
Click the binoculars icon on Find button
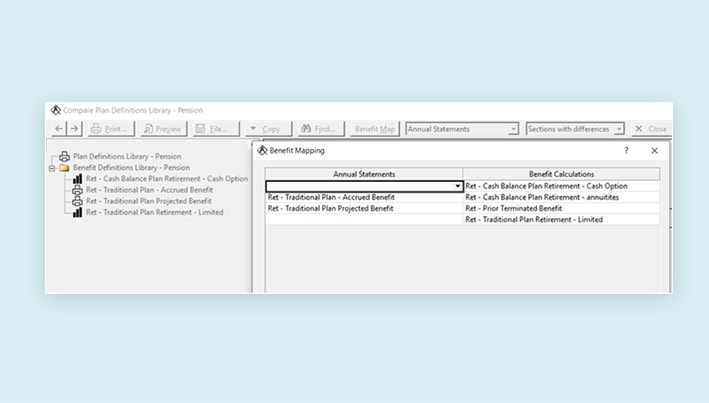click(306, 129)
